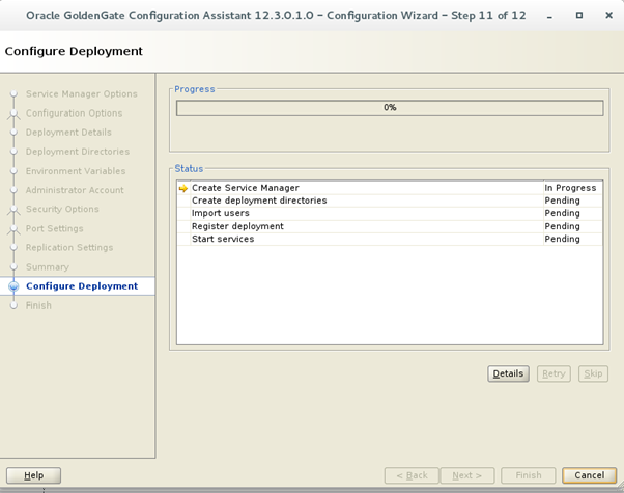The width and height of the screenshot is (624, 493).
Task: Select Deployment Details step
Action: coord(68,132)
